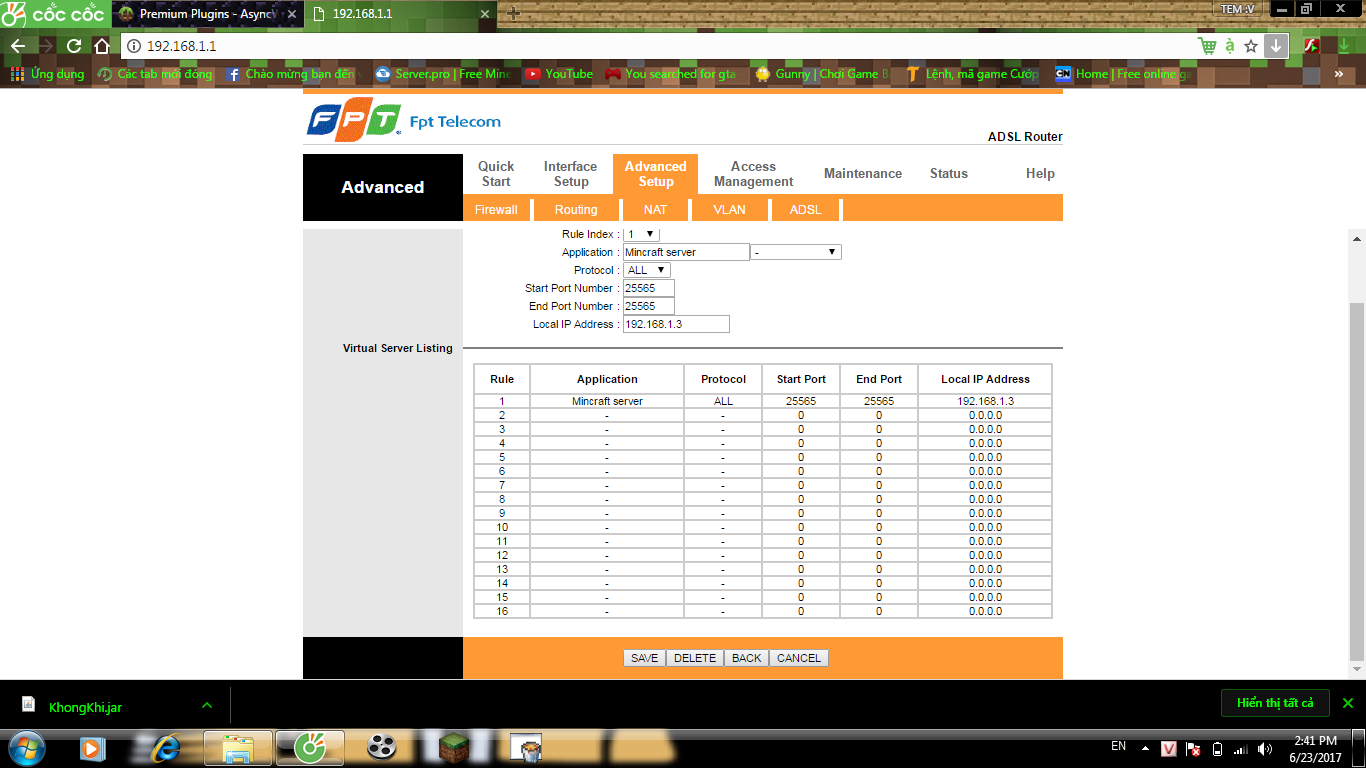Open the YouTube bookmark

559,74
